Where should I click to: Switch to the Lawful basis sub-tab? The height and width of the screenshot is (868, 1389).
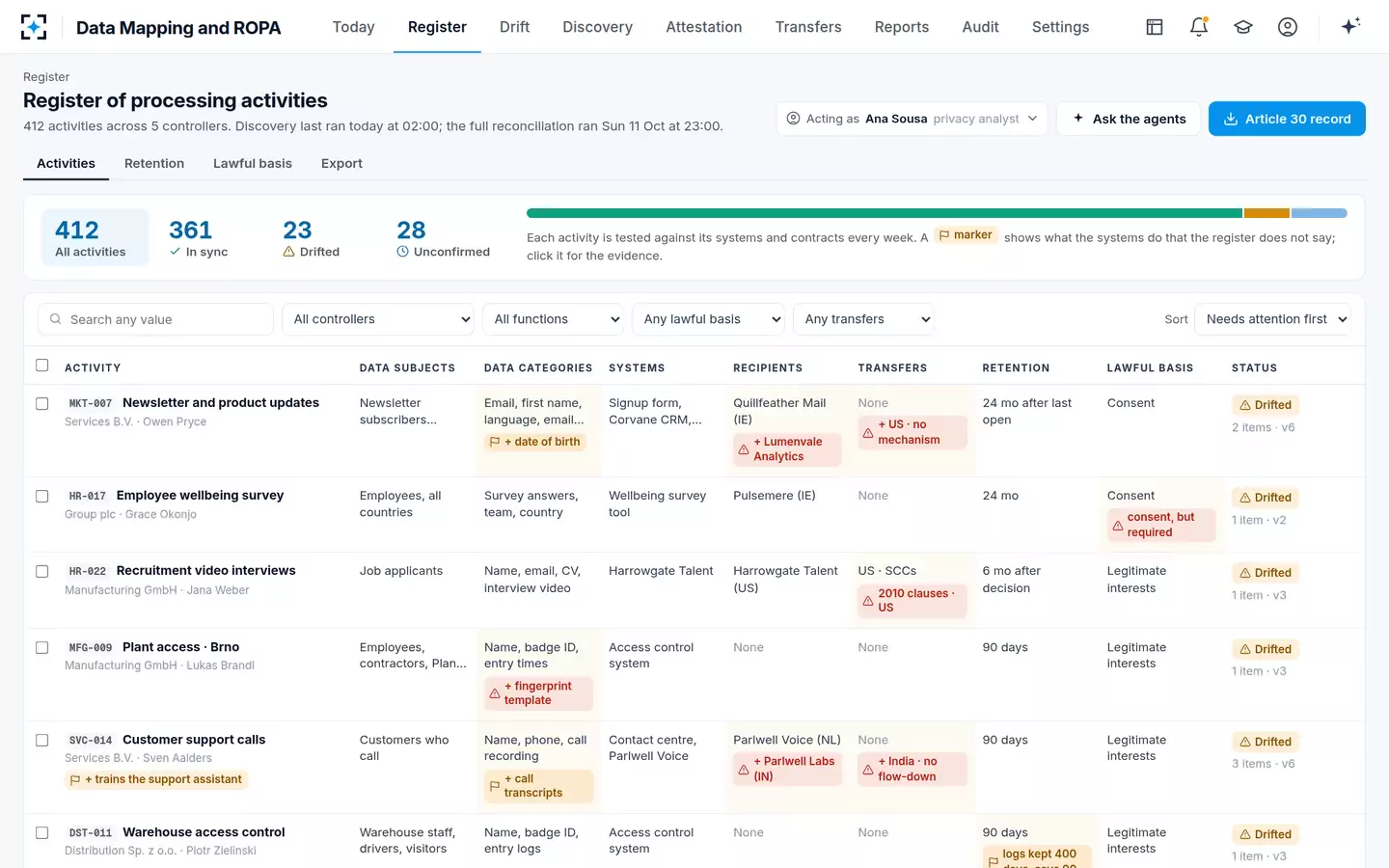[253, 164]
